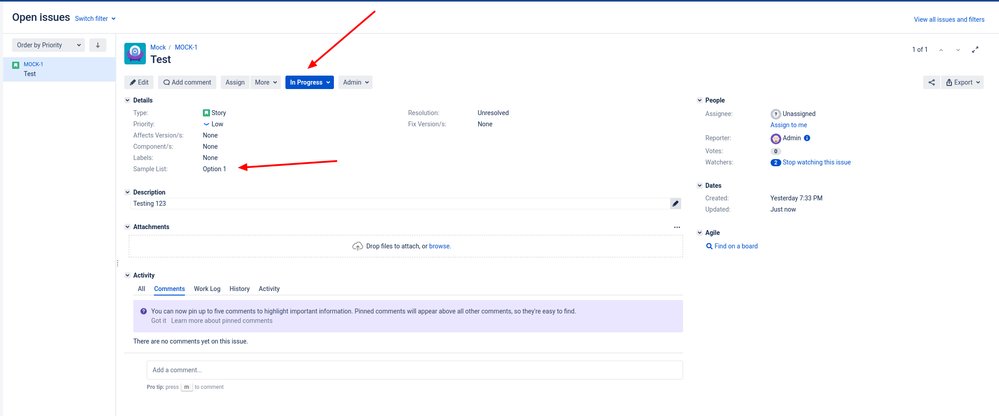Screen dimensions: 999x416
Task: Click the Option 1 Sample List value
Action: coord(214,169)
